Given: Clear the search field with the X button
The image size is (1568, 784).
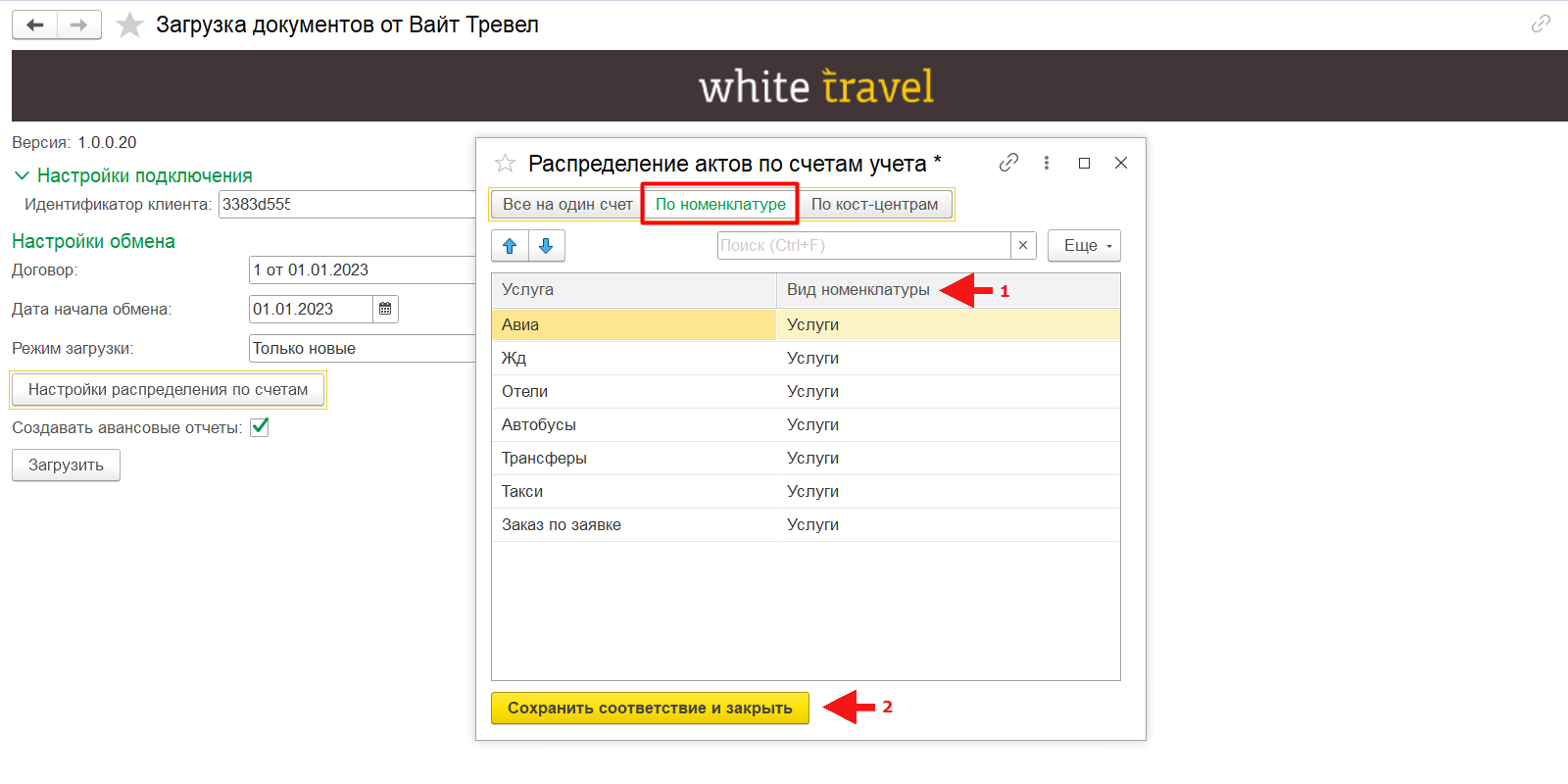Looking at the screenshot, I should 1023,246.
